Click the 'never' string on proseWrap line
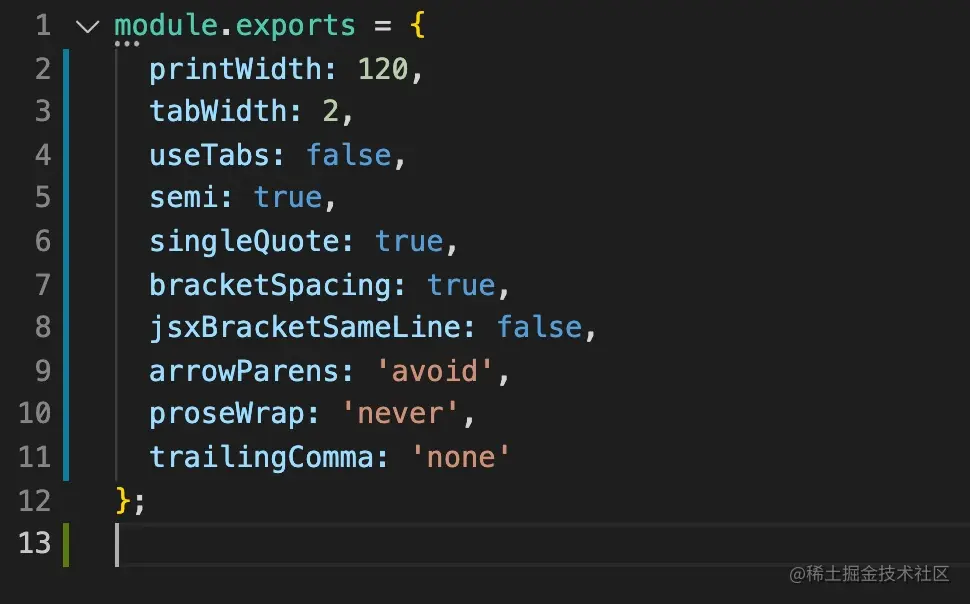Viewport: 970px width, 604px height. click(400, 413)
